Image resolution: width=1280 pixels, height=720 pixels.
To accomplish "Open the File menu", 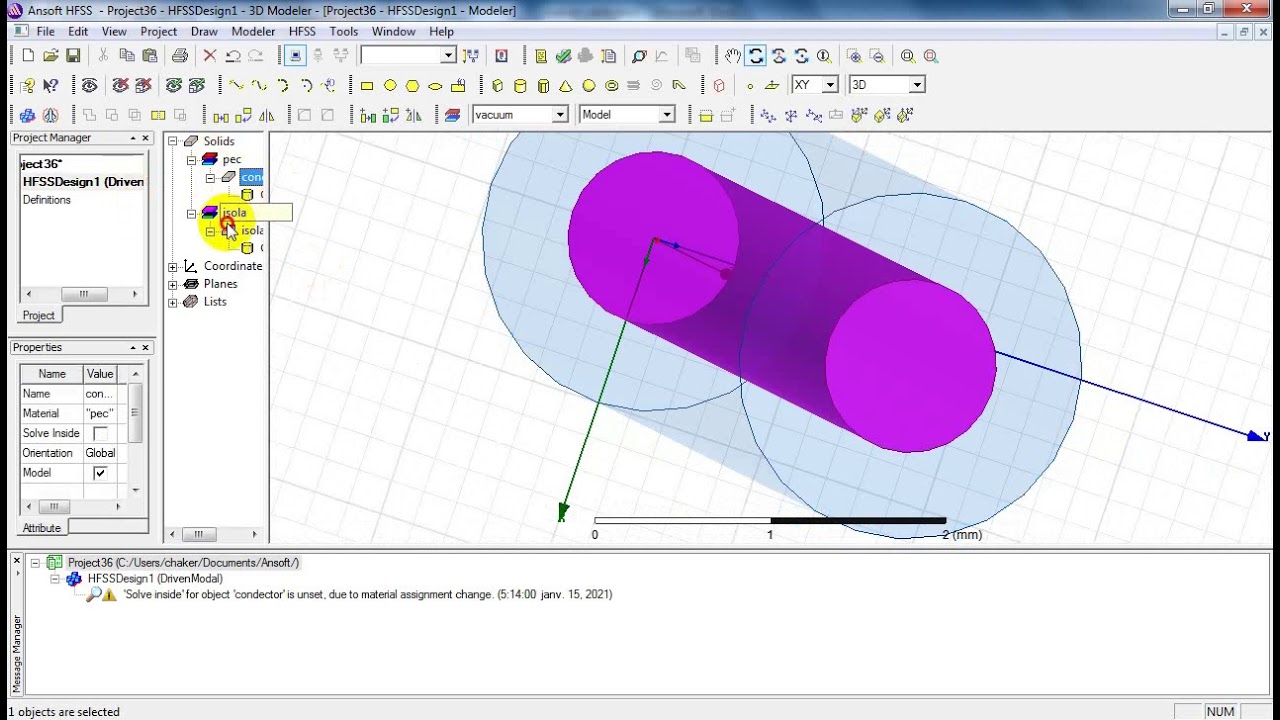I will [x=45, y=31].
